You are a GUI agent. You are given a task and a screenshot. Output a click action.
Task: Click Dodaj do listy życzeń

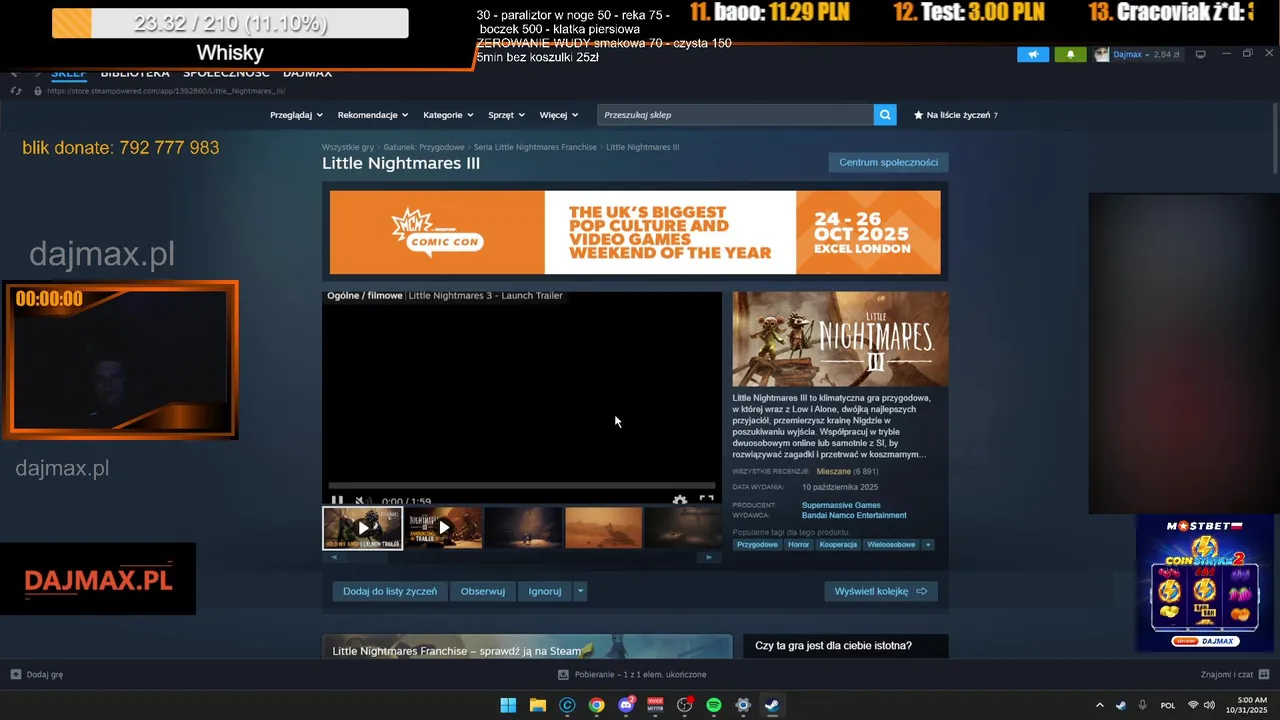click(390, 591)
